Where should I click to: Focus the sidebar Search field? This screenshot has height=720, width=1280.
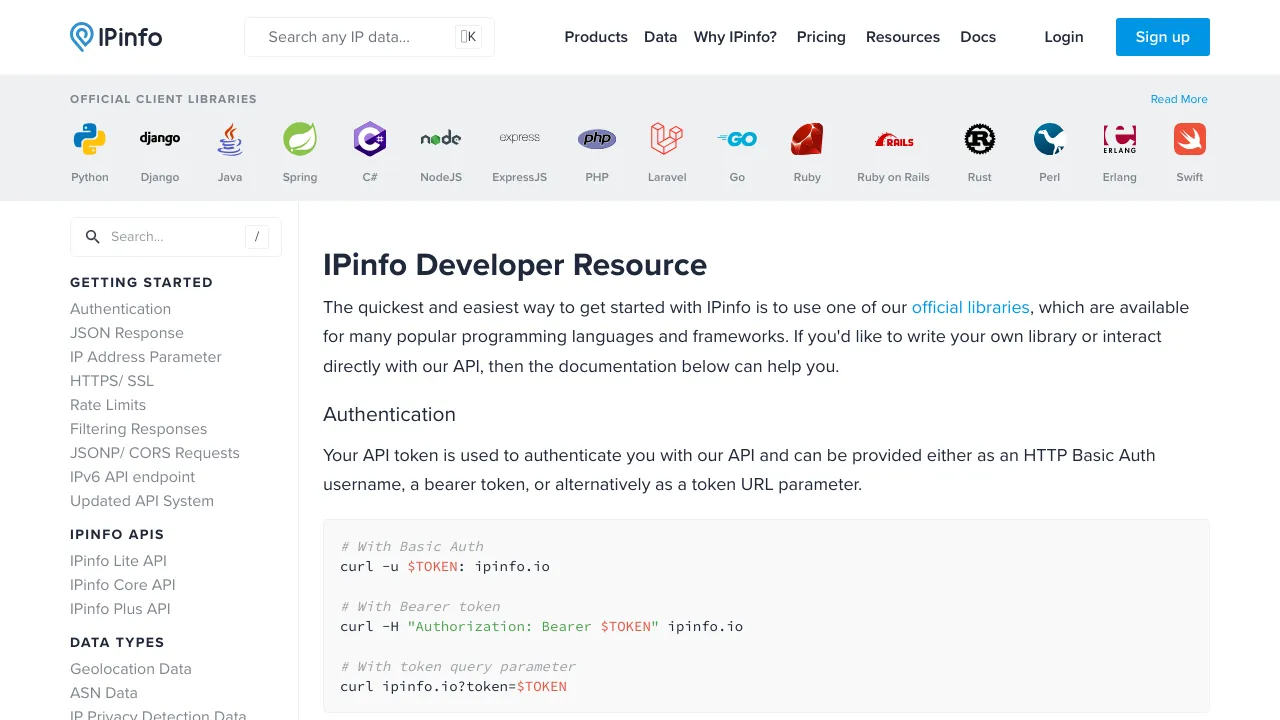176,237
